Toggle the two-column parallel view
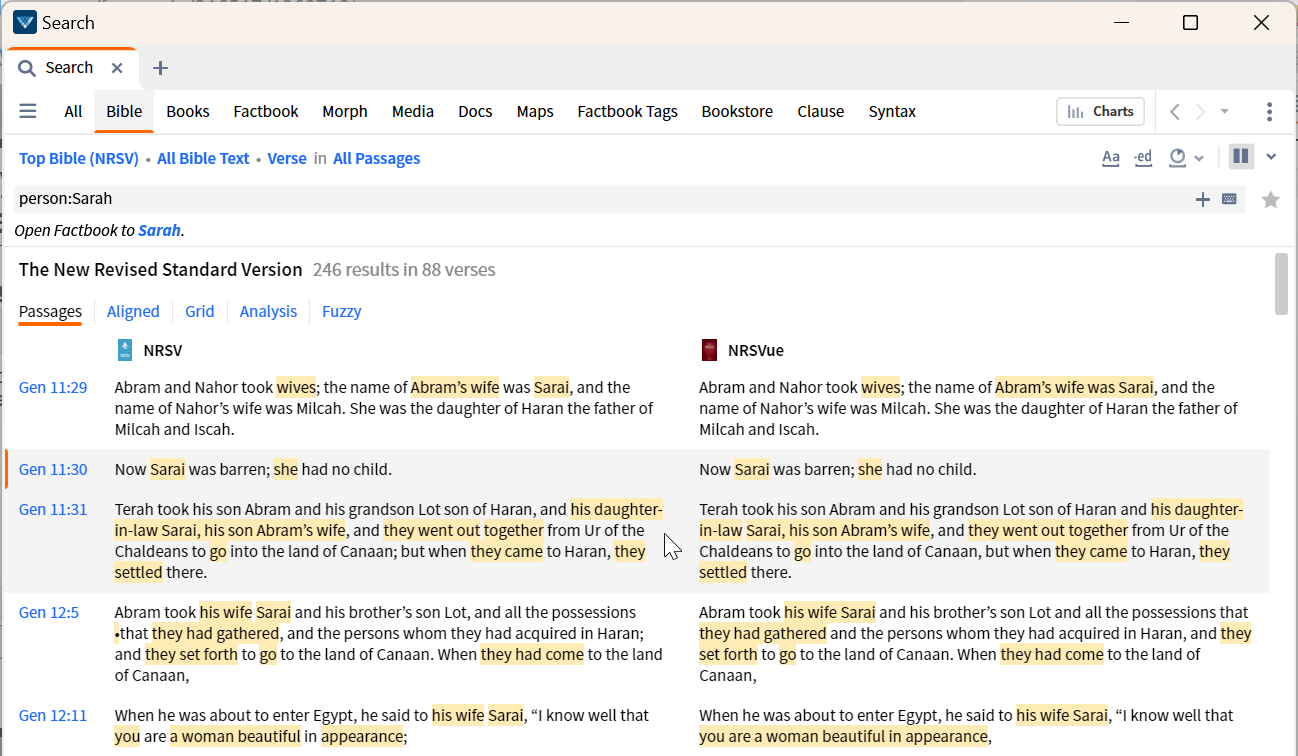The height and width of the screenshot is (756, 1298). 1241,156
